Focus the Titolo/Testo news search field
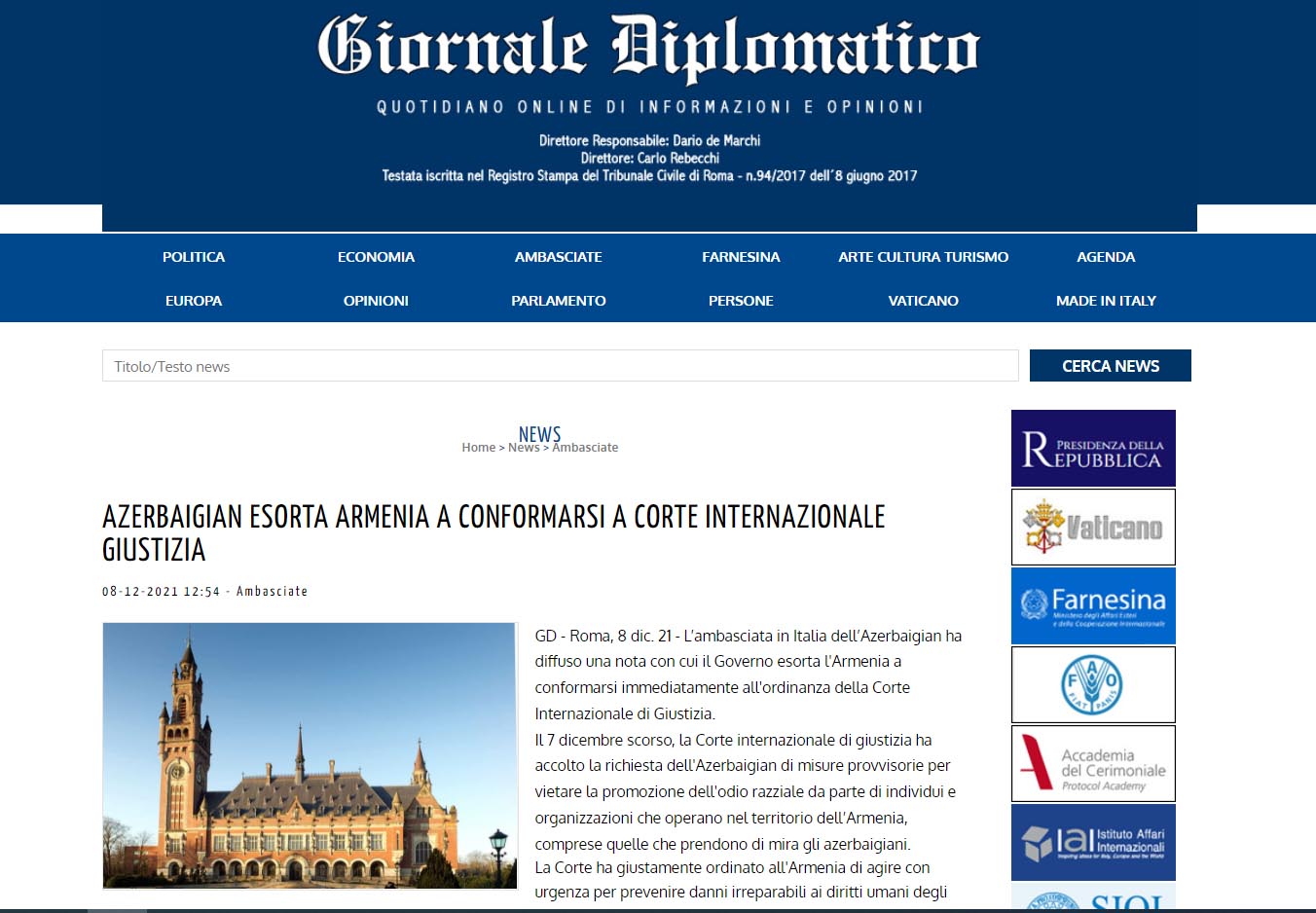This screenshot has height=913, width=1316. point(561,366)
